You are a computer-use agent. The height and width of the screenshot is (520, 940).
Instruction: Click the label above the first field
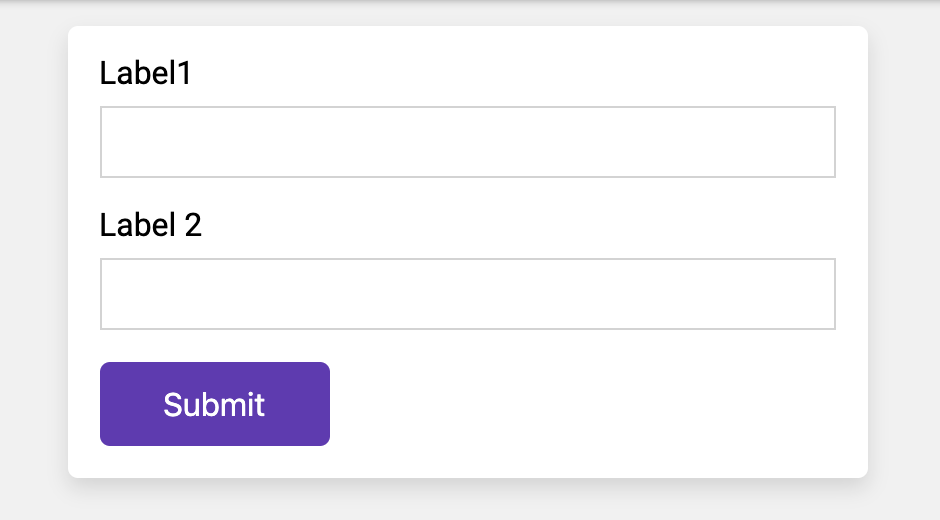[145, 74]
